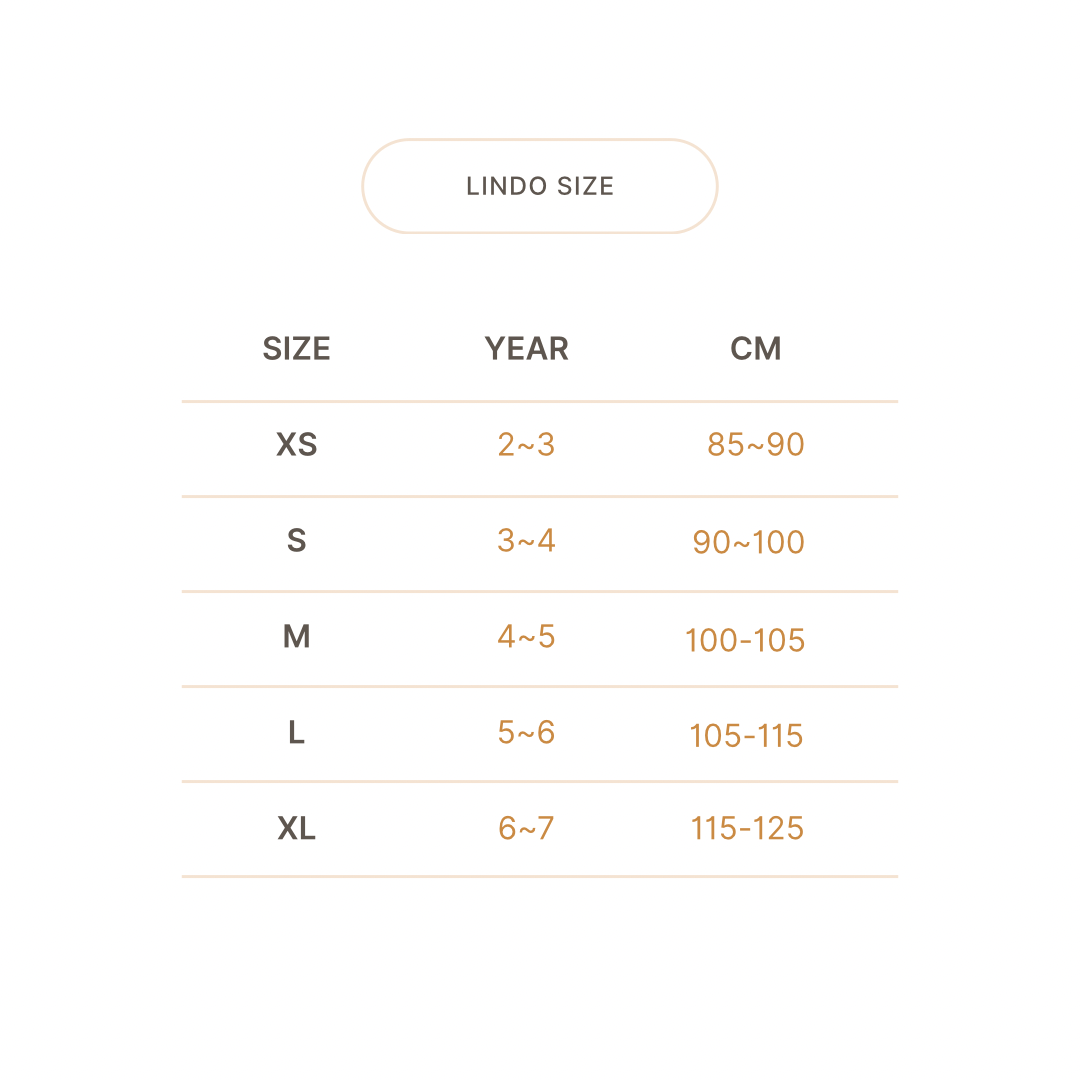Choose the L size row label
This screenshot has height=1080, width=1080.
[x=296, y=733]
